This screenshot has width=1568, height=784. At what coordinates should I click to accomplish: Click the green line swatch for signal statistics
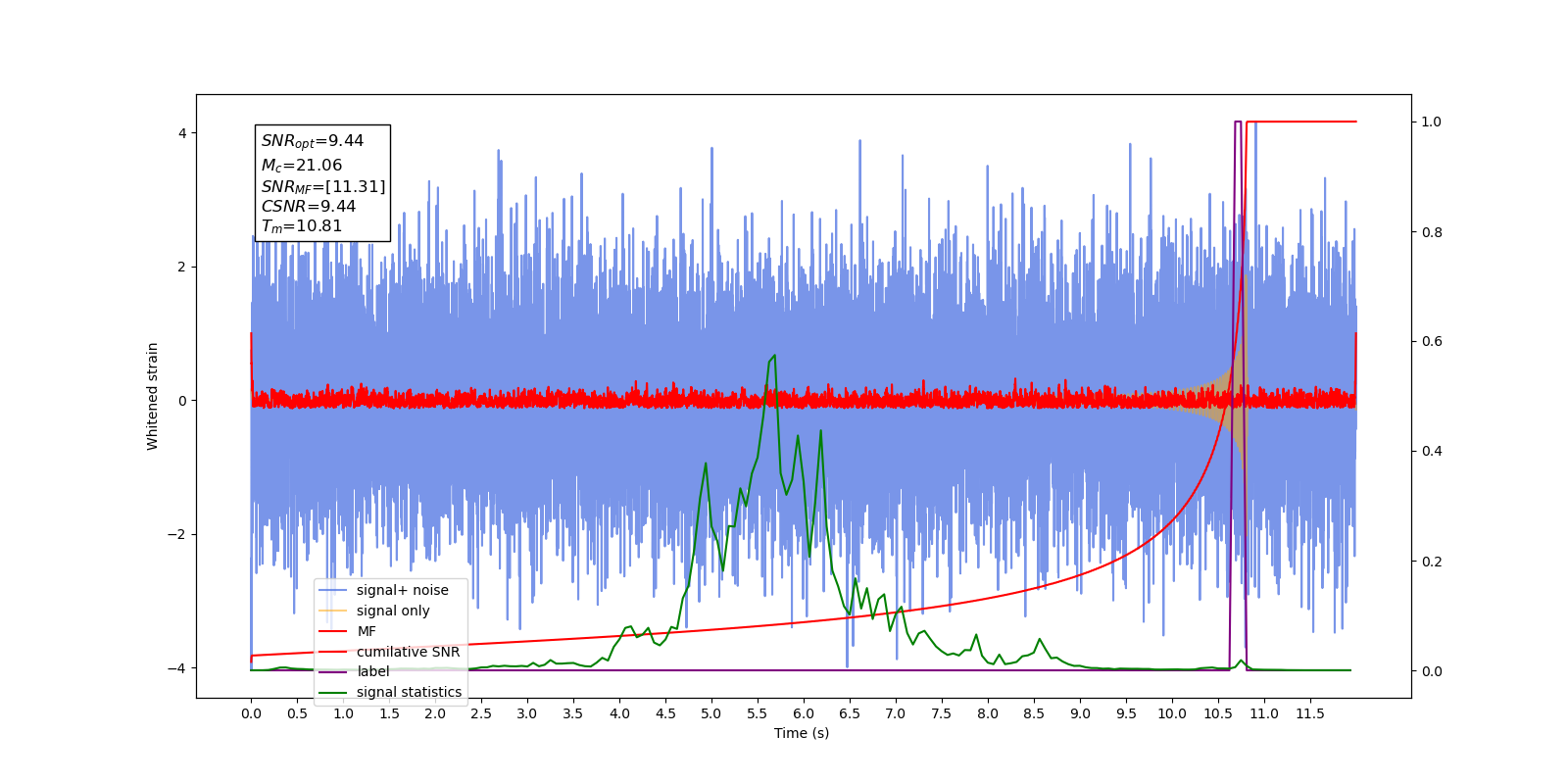[x=333, y=692]
